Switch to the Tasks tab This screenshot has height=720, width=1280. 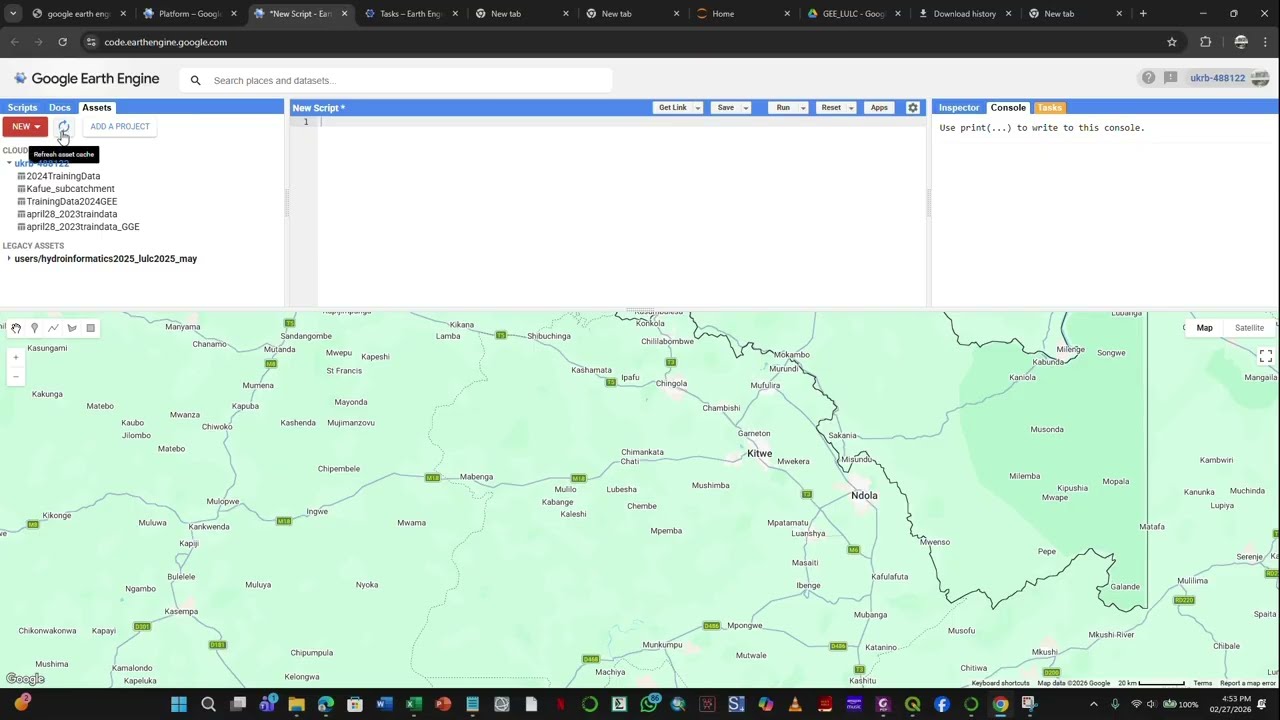click(x=1050, y=108)
